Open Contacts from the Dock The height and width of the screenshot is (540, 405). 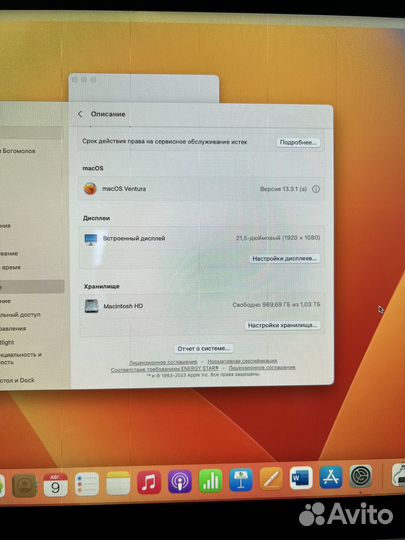24,485
